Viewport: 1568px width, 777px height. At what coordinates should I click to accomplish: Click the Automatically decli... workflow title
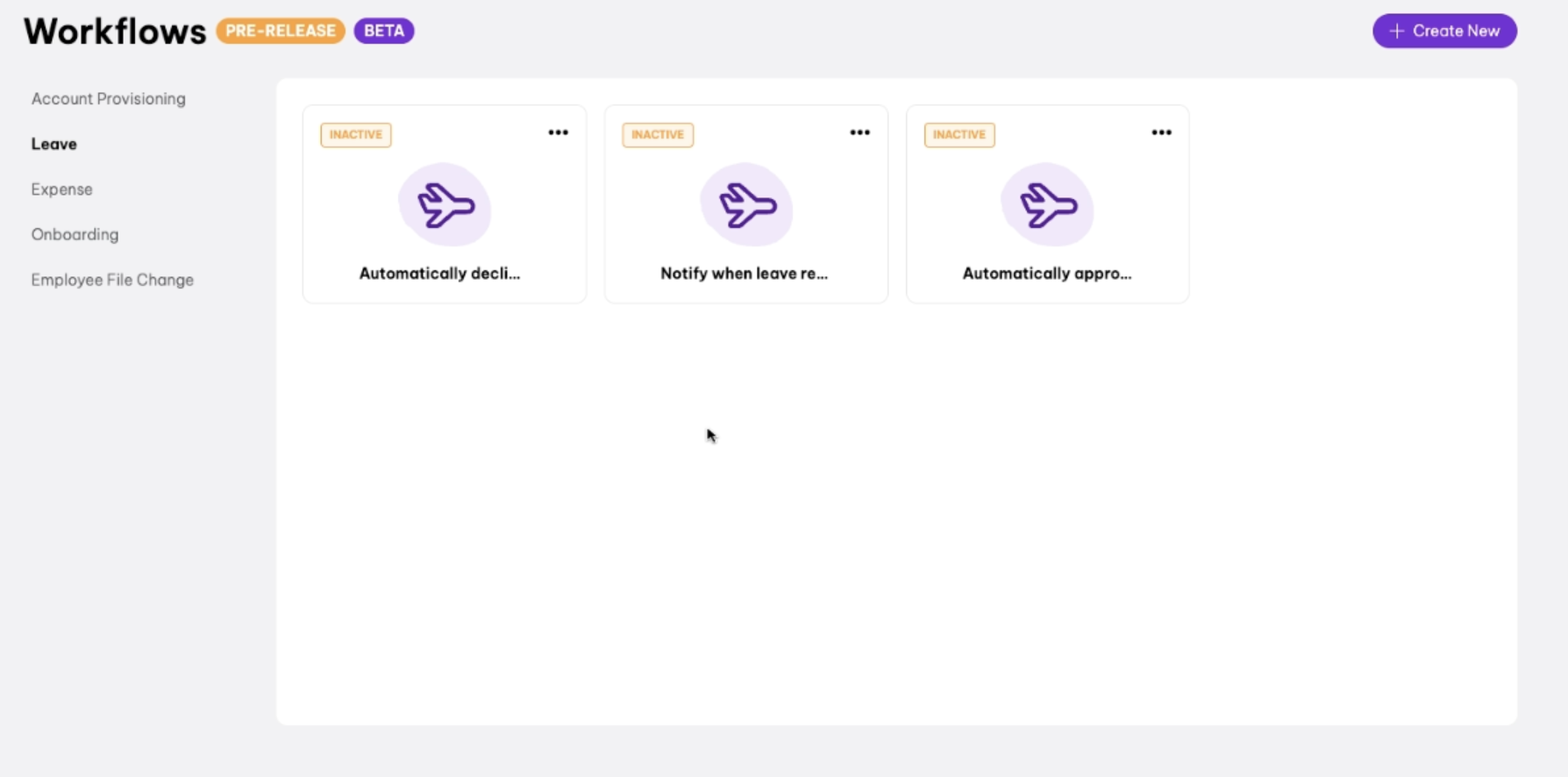pyautogui.click(x=440, y=274)
